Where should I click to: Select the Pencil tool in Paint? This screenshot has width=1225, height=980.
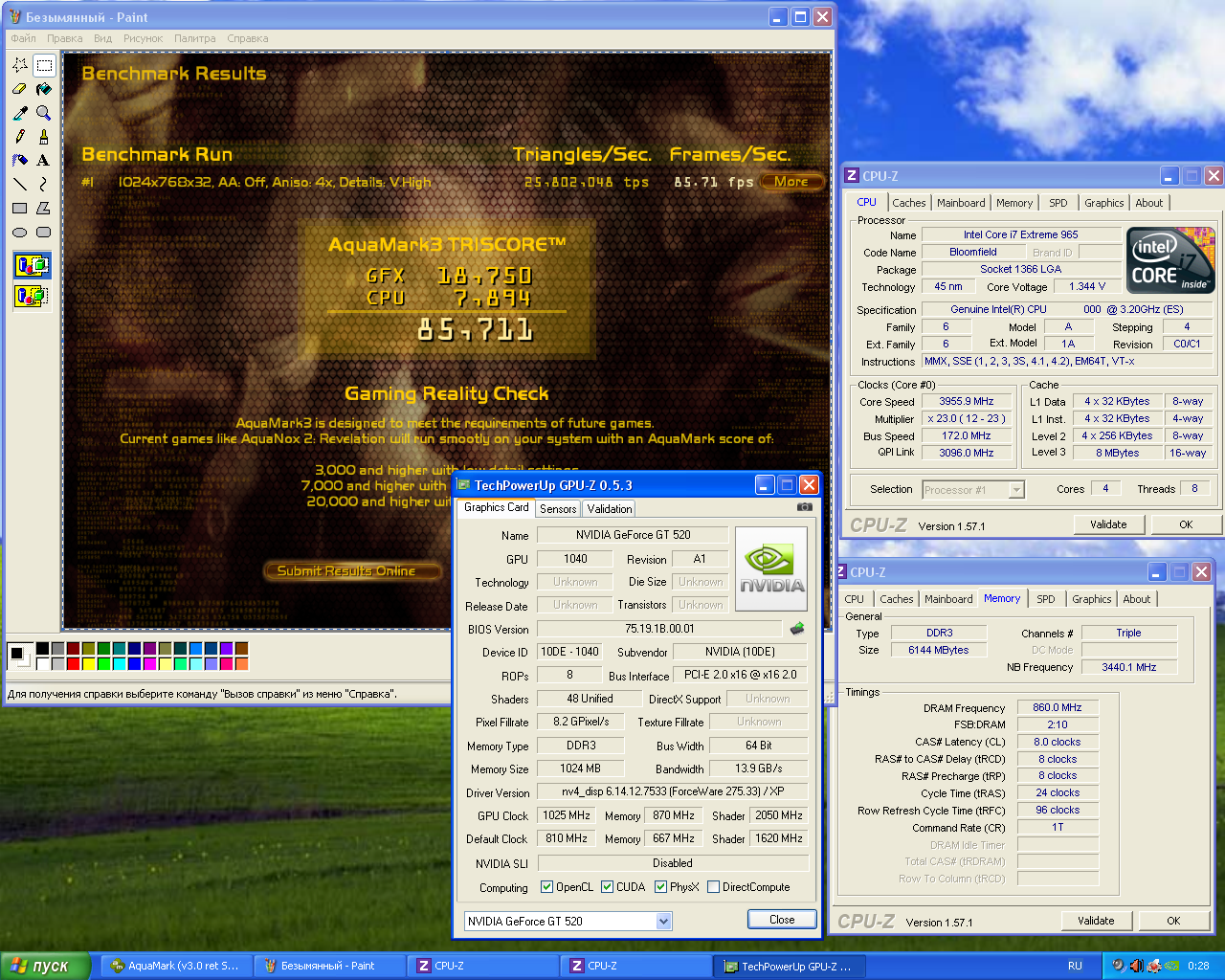point(20,137)
